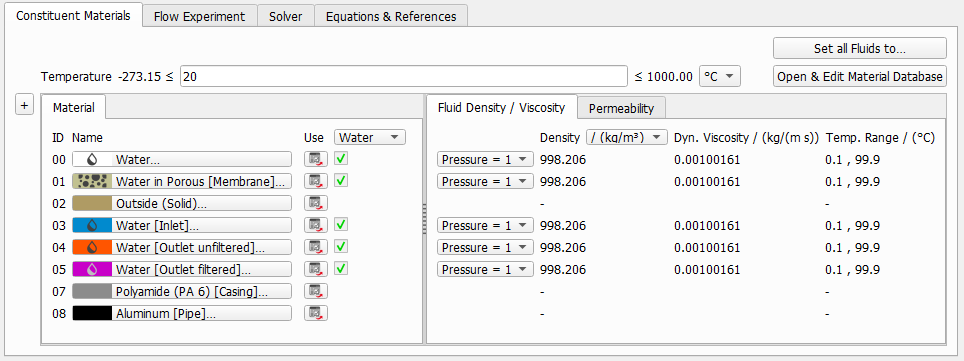964x361 pixels.
Task: Open the Water [Outlet filtered]... material button
Action: tap(182, 269)
